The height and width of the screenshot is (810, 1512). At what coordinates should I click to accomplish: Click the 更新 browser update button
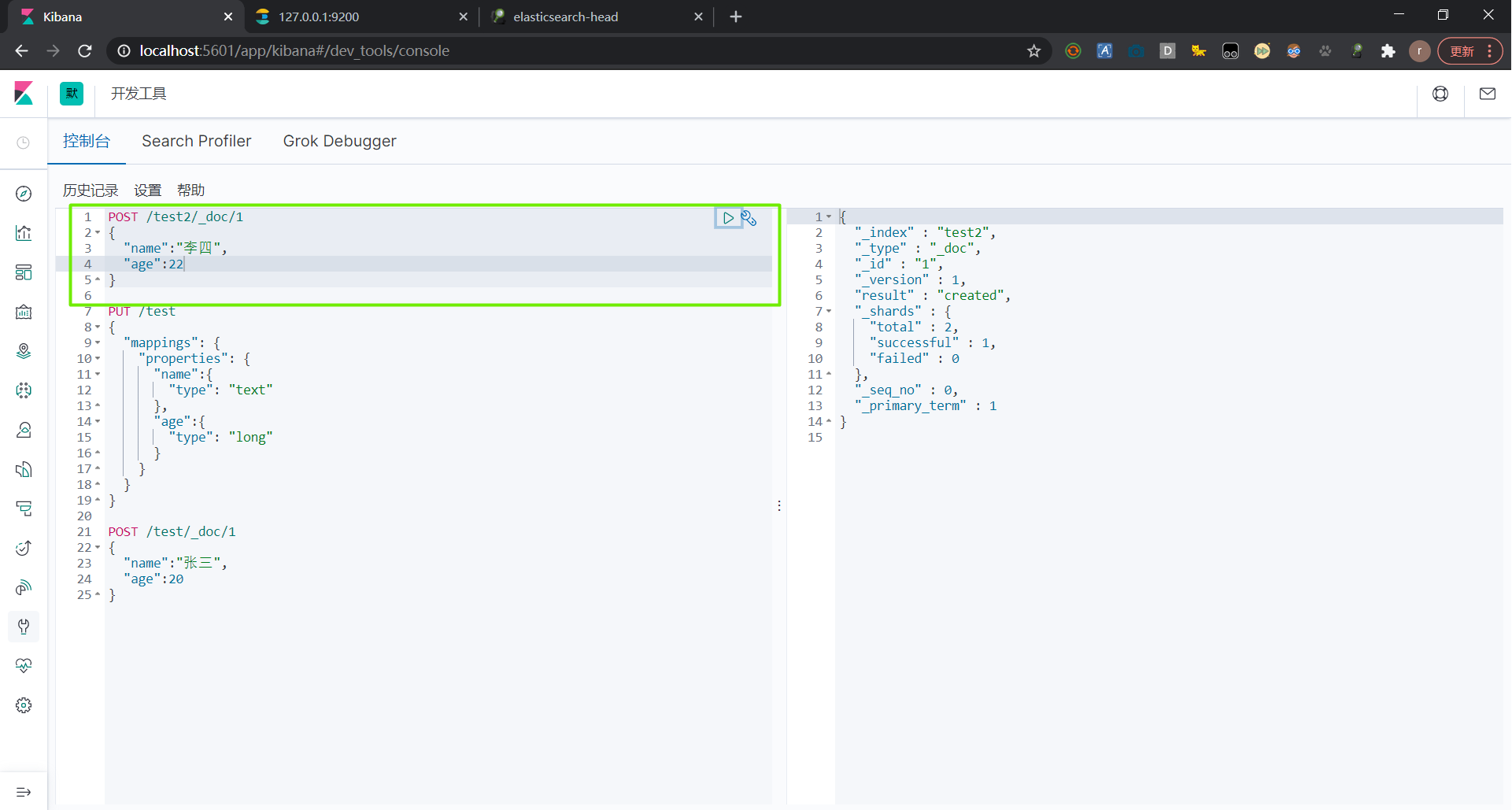(x=1469, y=51)
